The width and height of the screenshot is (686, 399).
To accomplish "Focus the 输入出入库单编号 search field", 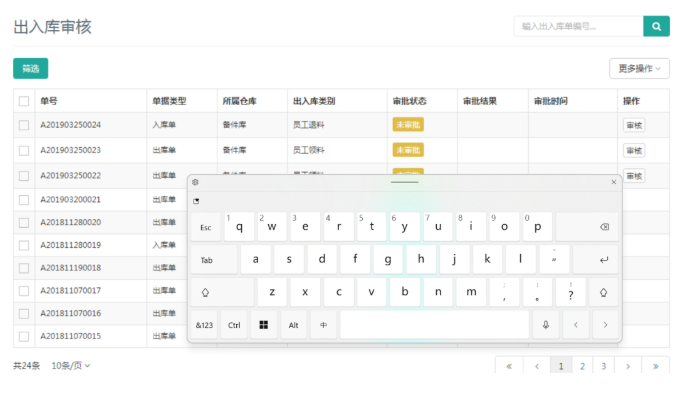I will [578, 26].
